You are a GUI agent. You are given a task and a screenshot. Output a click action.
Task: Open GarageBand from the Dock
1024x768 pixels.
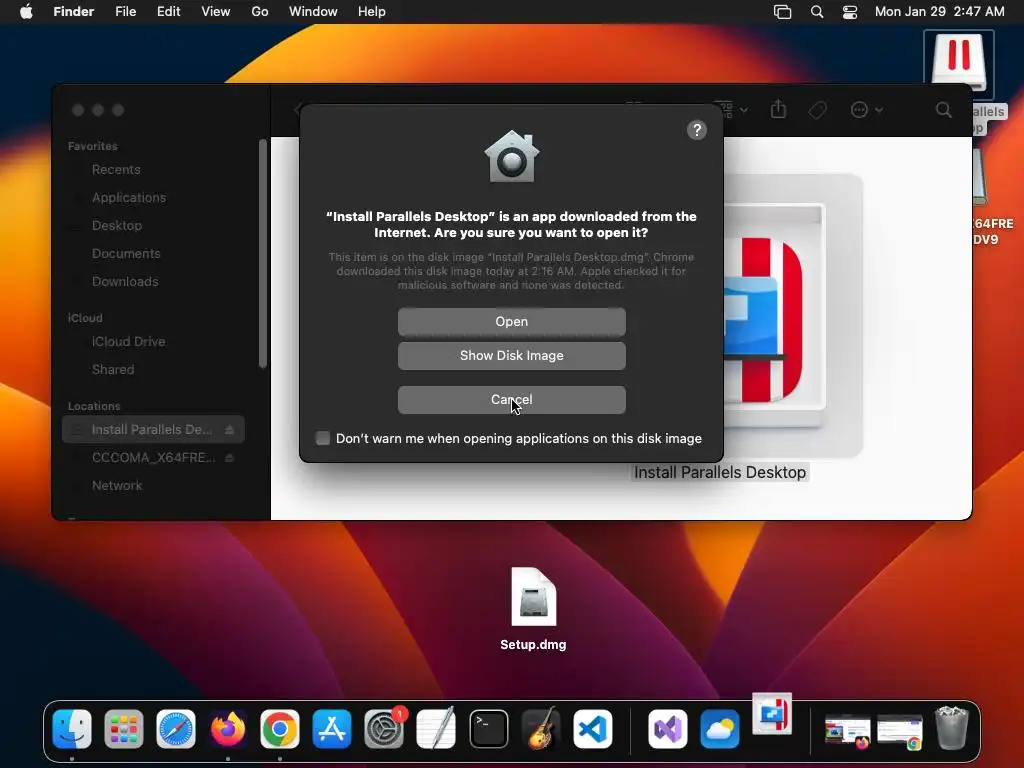(x=541, y=729)
